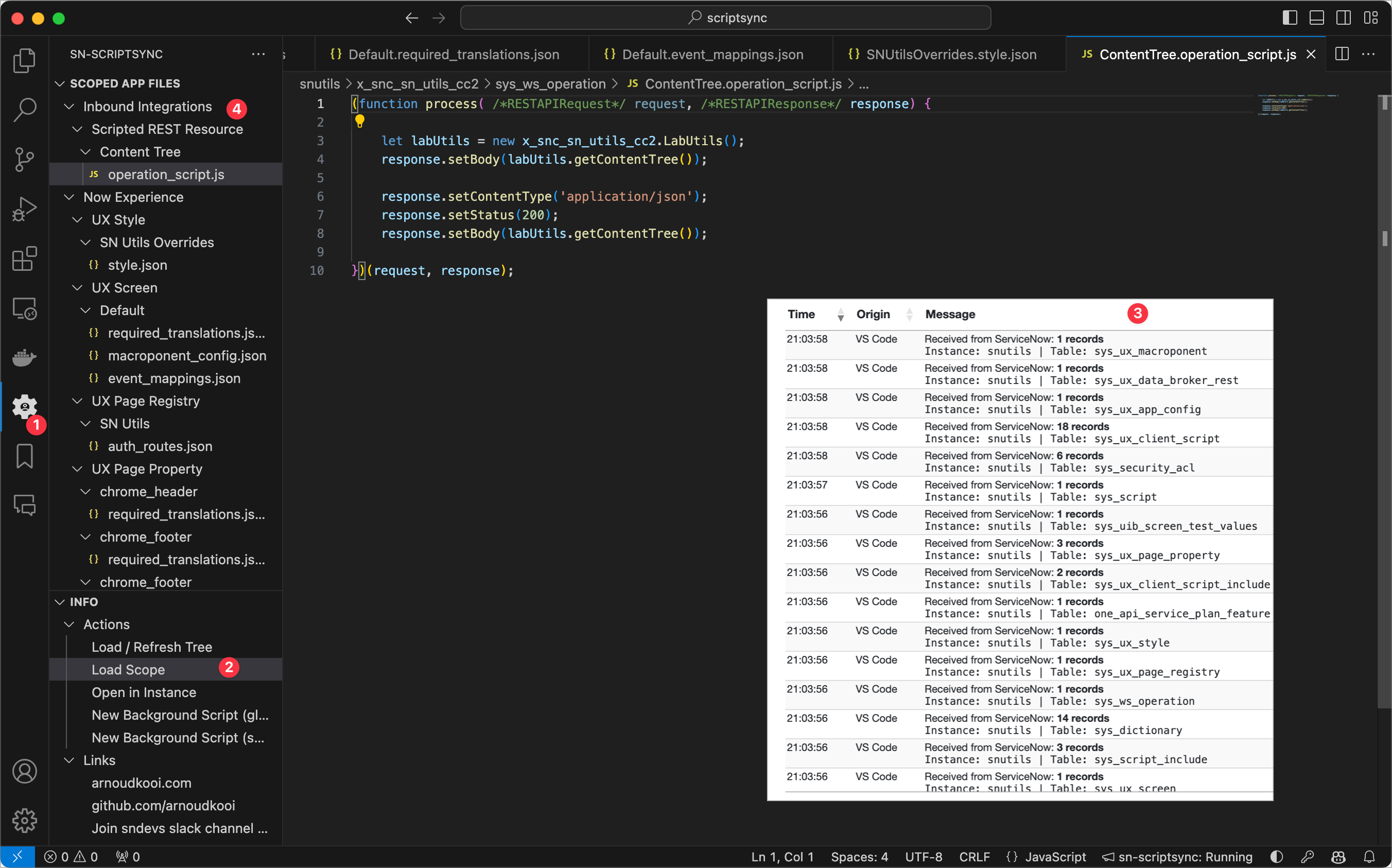Run the Load / Refresh Tree action
Viewport: 1392px width, 868px height.
[151, 647]
